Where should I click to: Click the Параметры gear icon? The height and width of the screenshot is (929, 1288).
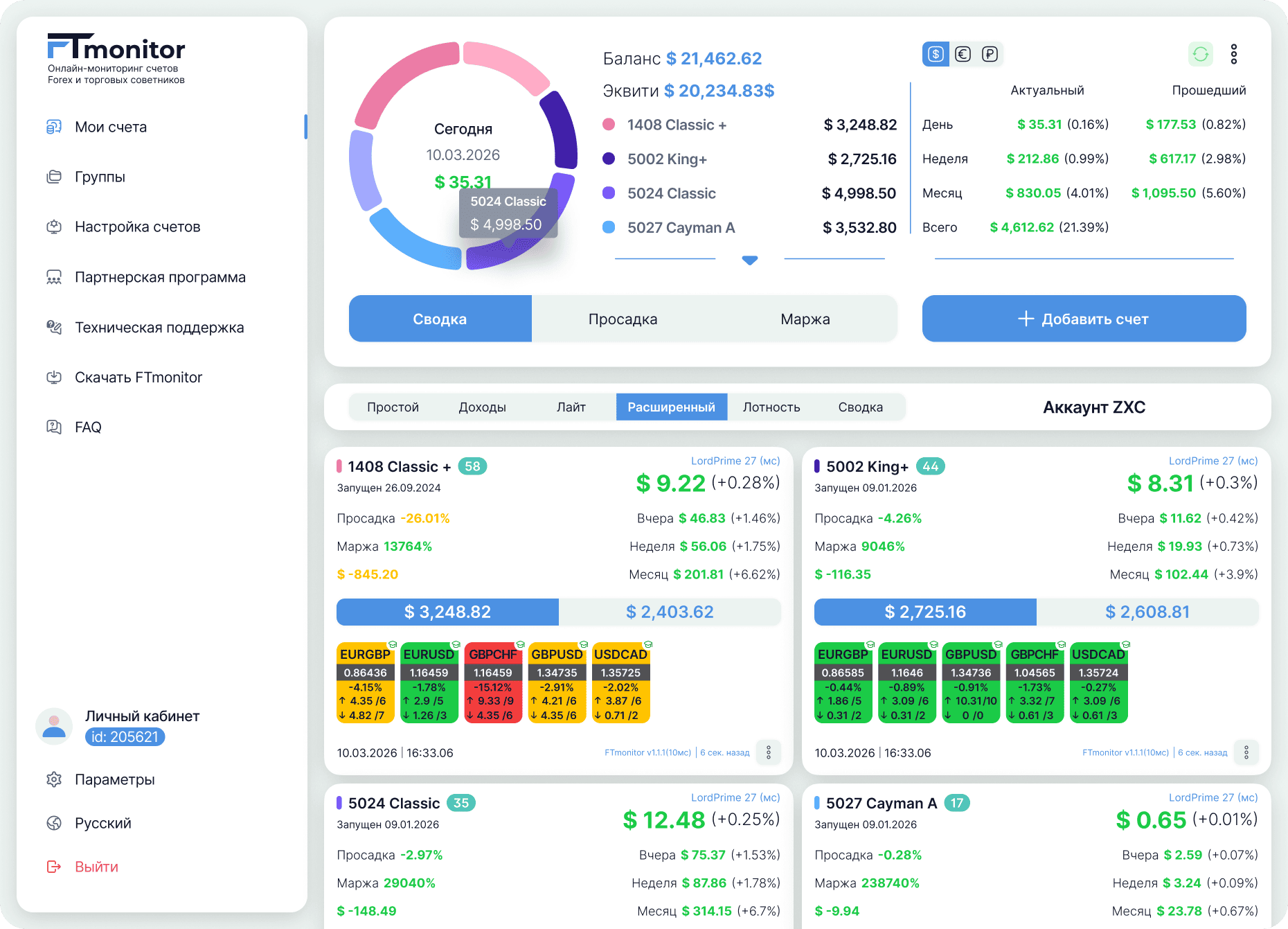pyautogui.click(x=54, y=779)
